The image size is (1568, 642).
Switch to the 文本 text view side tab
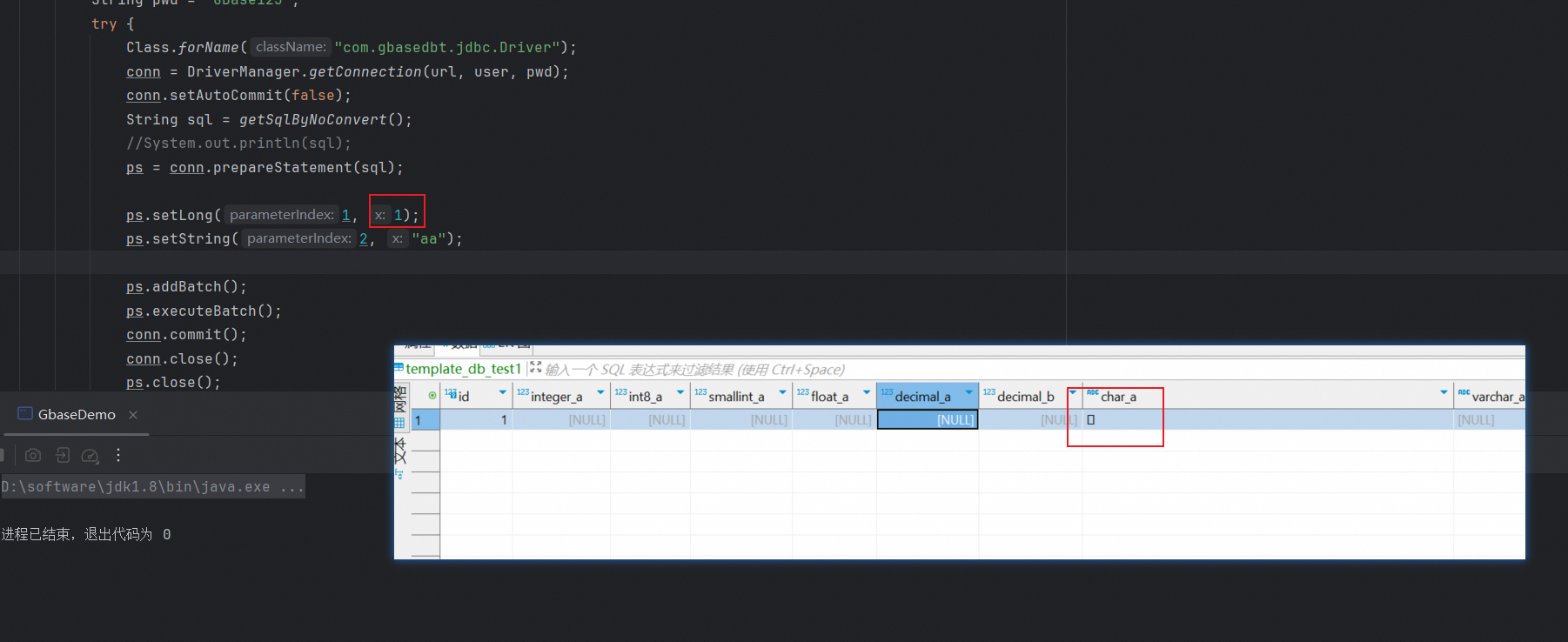400,450
